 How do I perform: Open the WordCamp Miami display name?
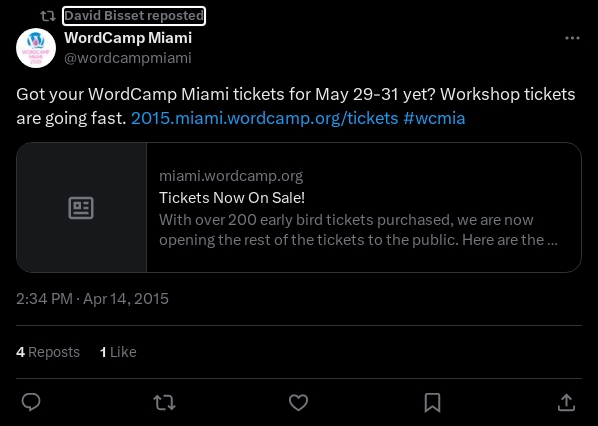(128, 38)
